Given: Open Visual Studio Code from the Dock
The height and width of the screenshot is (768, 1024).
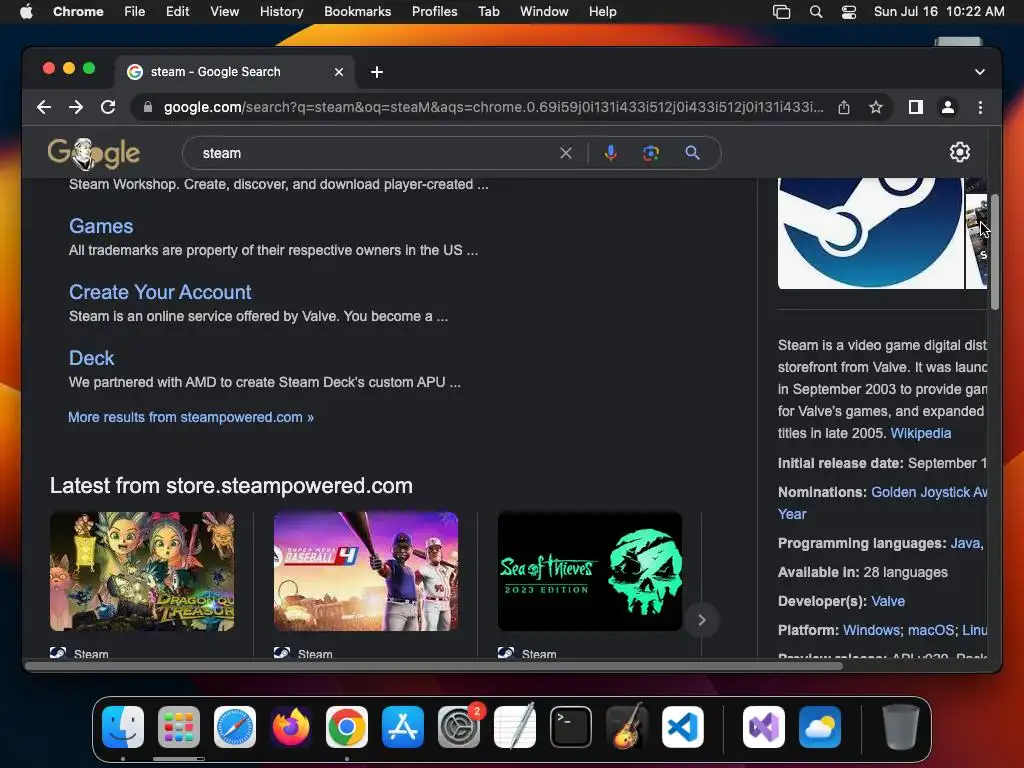Looking at the screenshot, I should [683, 727].
